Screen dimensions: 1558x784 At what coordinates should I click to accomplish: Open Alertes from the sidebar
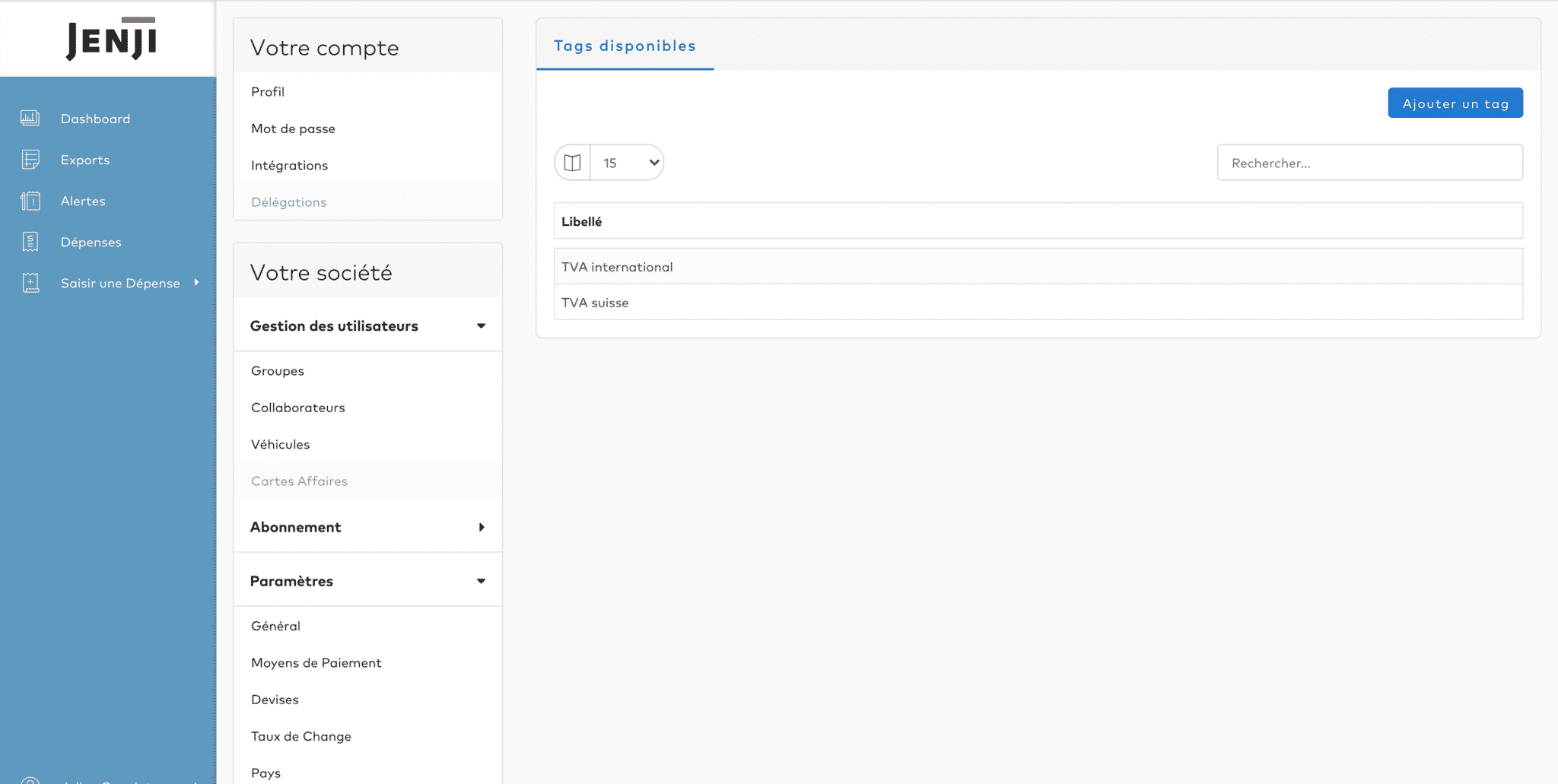point(83,201)
